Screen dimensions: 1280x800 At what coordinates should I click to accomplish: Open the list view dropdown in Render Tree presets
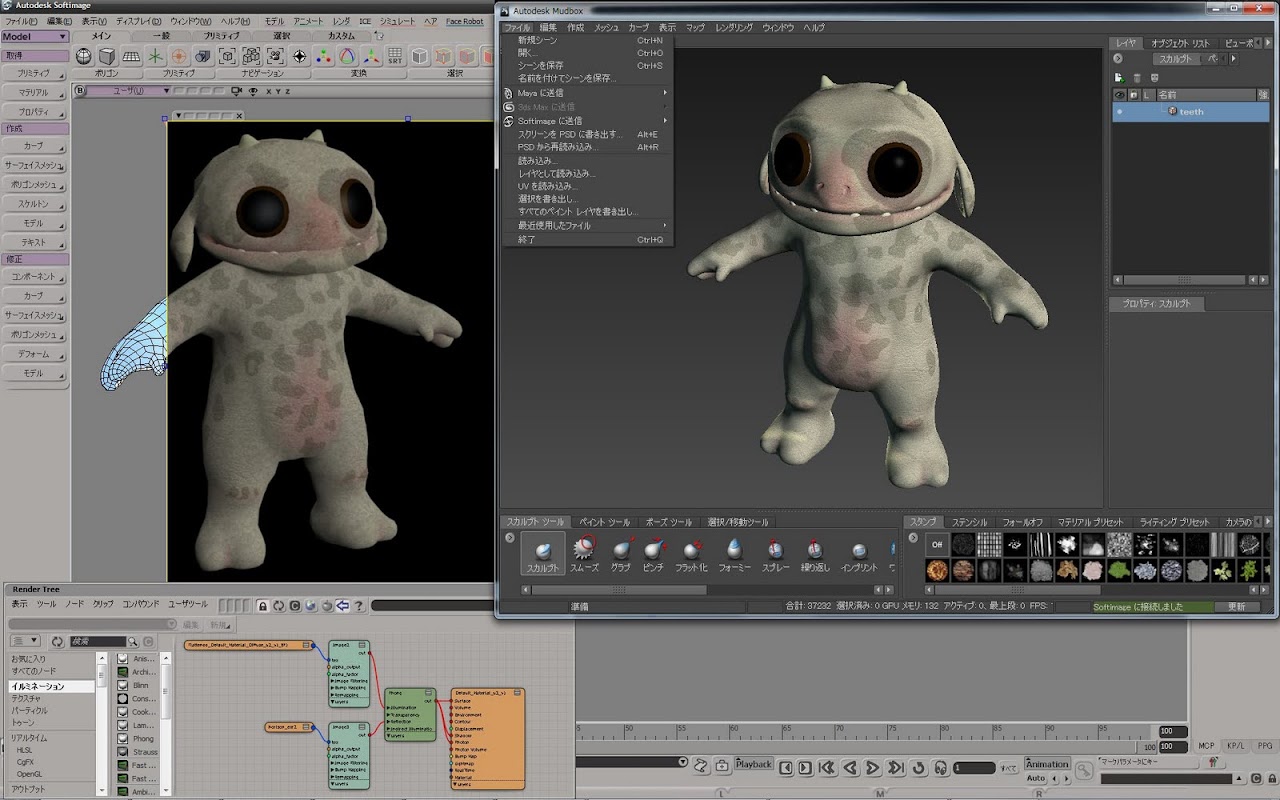click(x=25, y=641)
